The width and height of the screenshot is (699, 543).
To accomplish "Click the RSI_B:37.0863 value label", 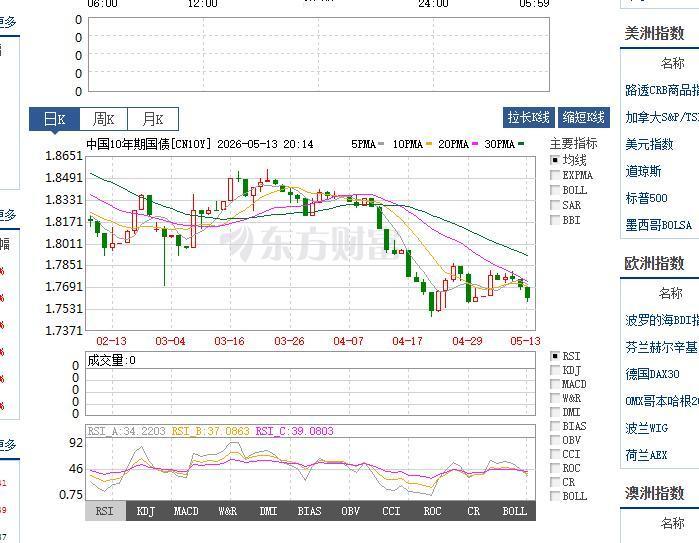I will (210, 431).
